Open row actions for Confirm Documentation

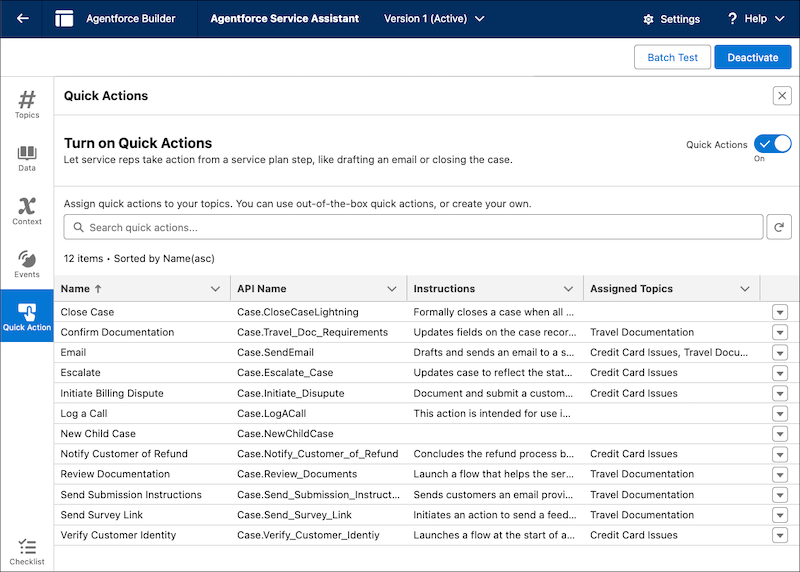pos(780,332)
